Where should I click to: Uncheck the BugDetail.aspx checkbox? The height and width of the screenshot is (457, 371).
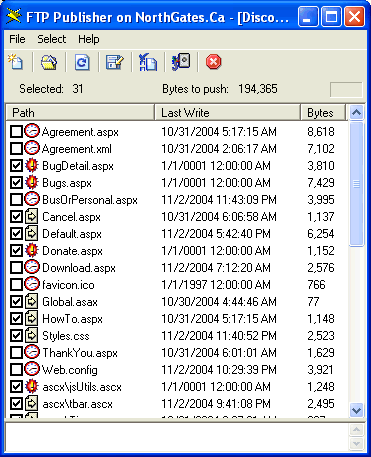(x=16, y=166)
